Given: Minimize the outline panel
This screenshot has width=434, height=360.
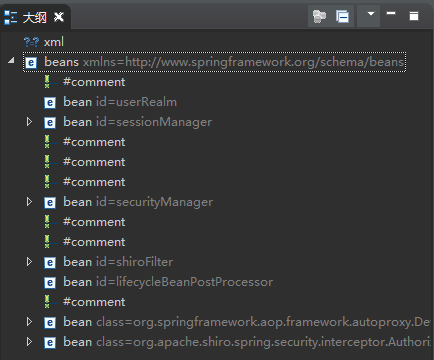Looking at the screenshot, I should (391, 13).
